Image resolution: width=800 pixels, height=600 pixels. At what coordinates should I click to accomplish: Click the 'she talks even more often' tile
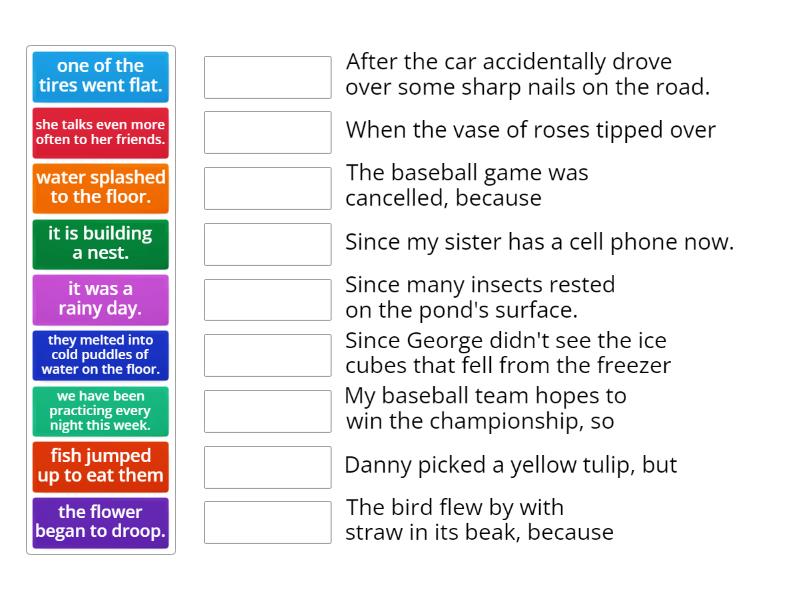click(x=100, y=132)
